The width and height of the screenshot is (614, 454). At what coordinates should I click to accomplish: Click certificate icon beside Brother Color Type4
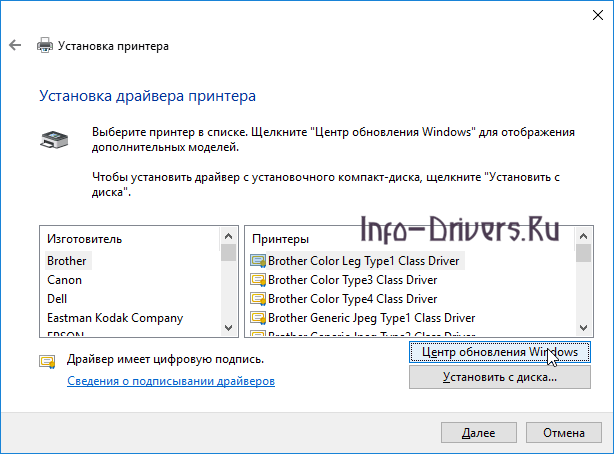[x=258, y=299]
